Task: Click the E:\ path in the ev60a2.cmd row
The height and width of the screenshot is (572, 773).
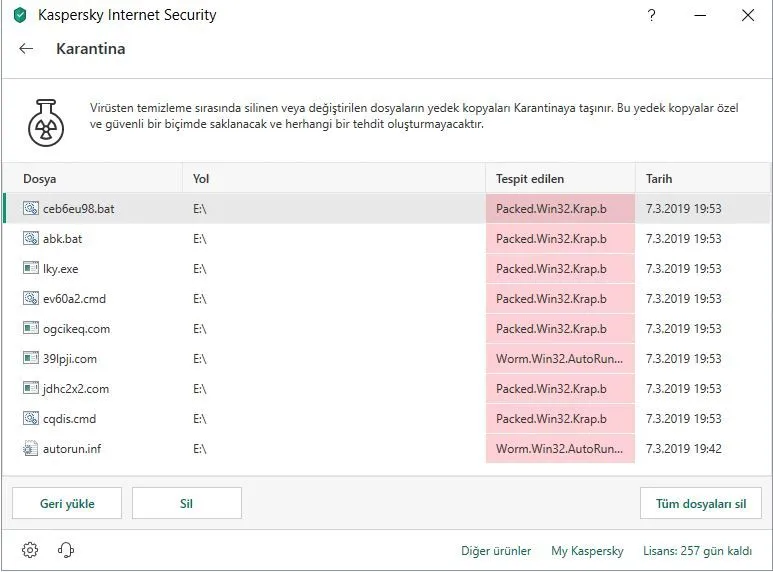Action: click(200, 299)
